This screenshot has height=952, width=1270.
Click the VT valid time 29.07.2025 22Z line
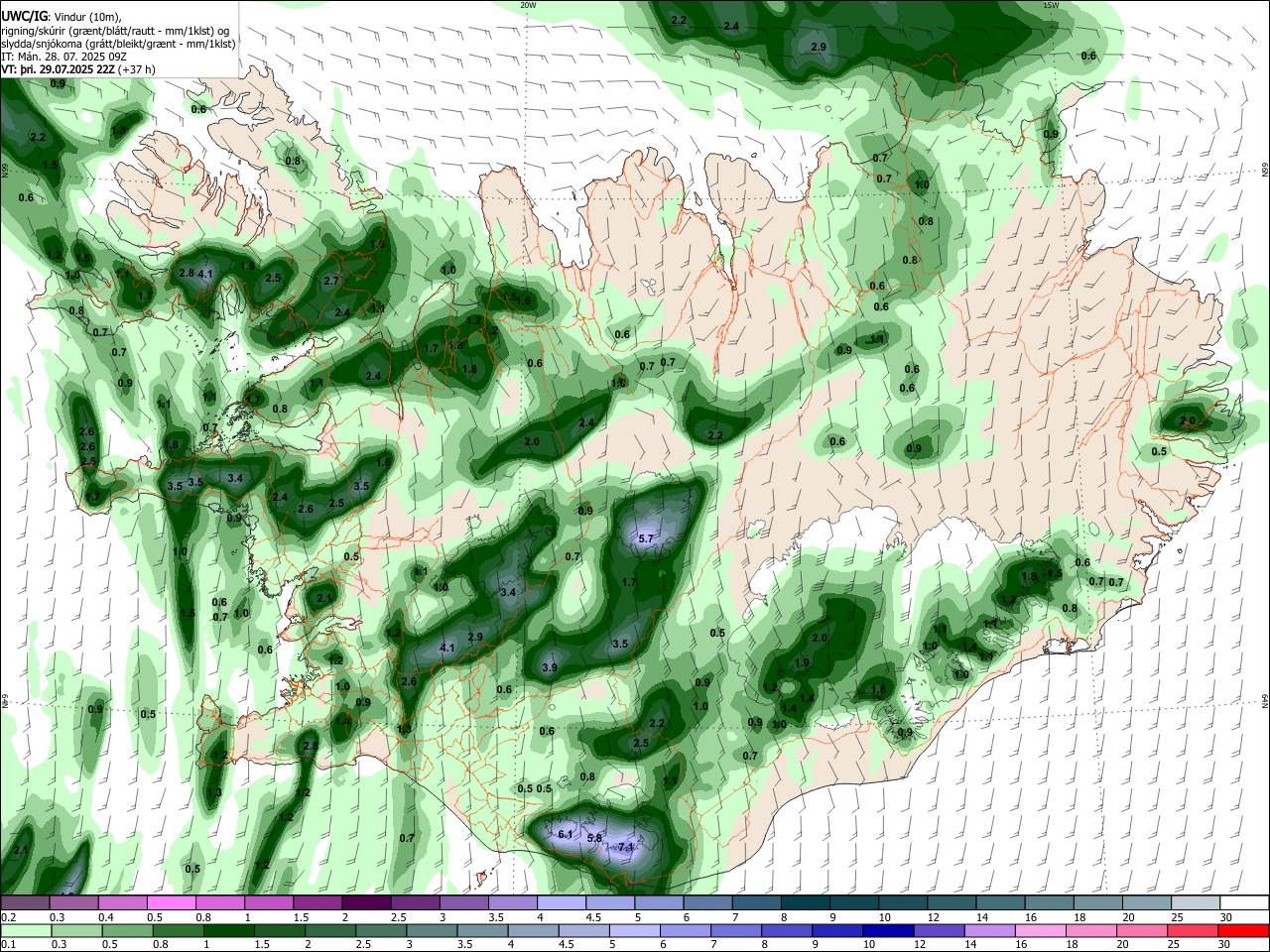coord(77,69)
